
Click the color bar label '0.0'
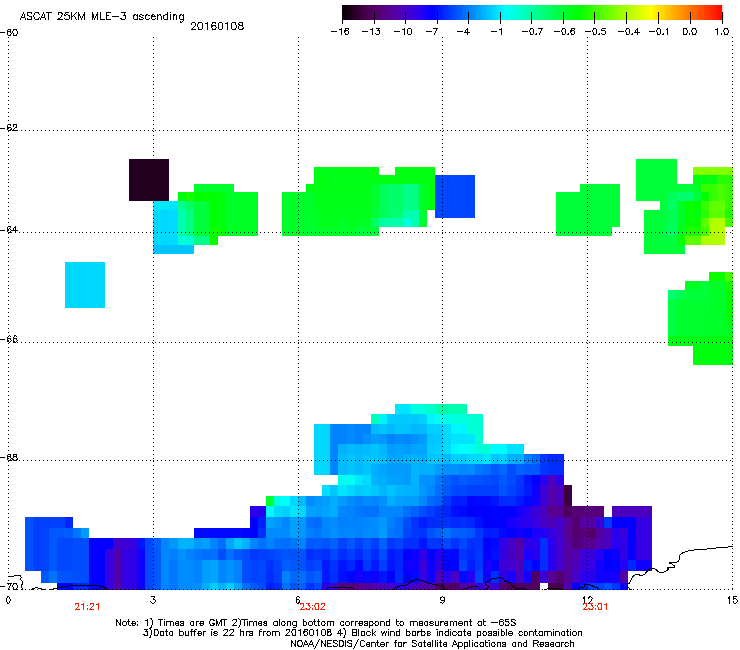coord(690,32)
